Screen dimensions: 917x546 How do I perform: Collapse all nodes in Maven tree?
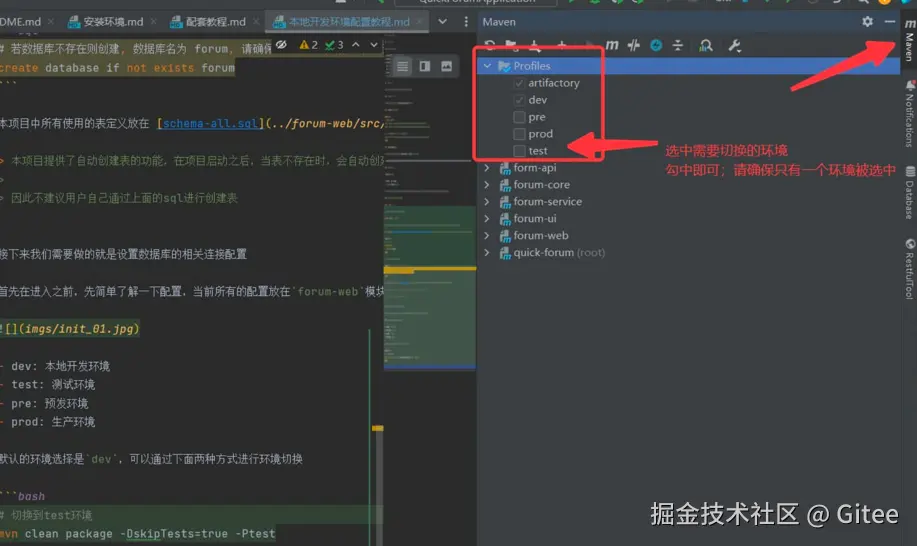678,45
